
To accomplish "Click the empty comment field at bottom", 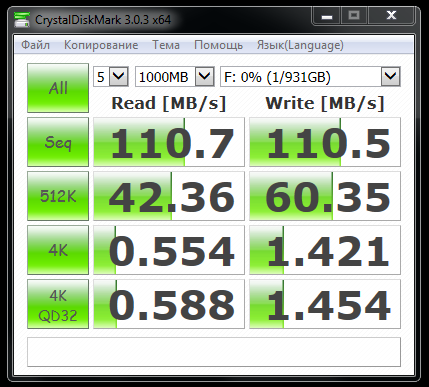I will [214, 352].
